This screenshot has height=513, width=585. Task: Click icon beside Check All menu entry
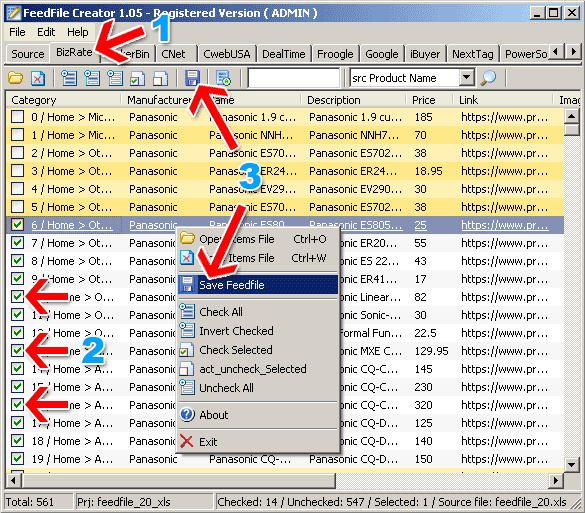tap(187, 311)
